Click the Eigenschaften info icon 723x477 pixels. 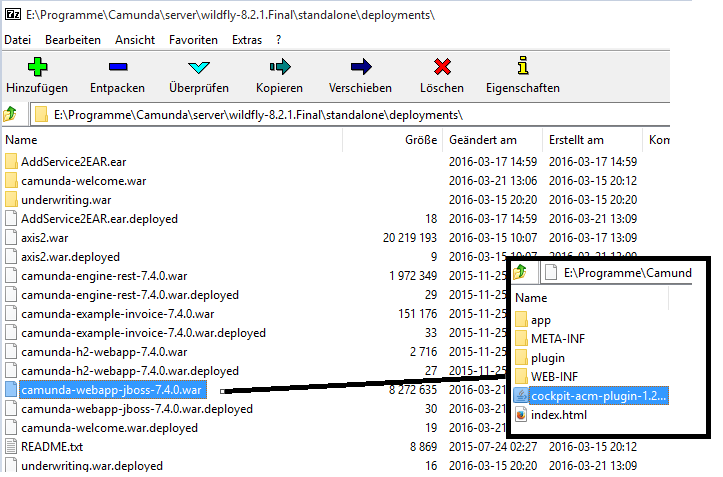pyautogui.click(x=522, y=66)
